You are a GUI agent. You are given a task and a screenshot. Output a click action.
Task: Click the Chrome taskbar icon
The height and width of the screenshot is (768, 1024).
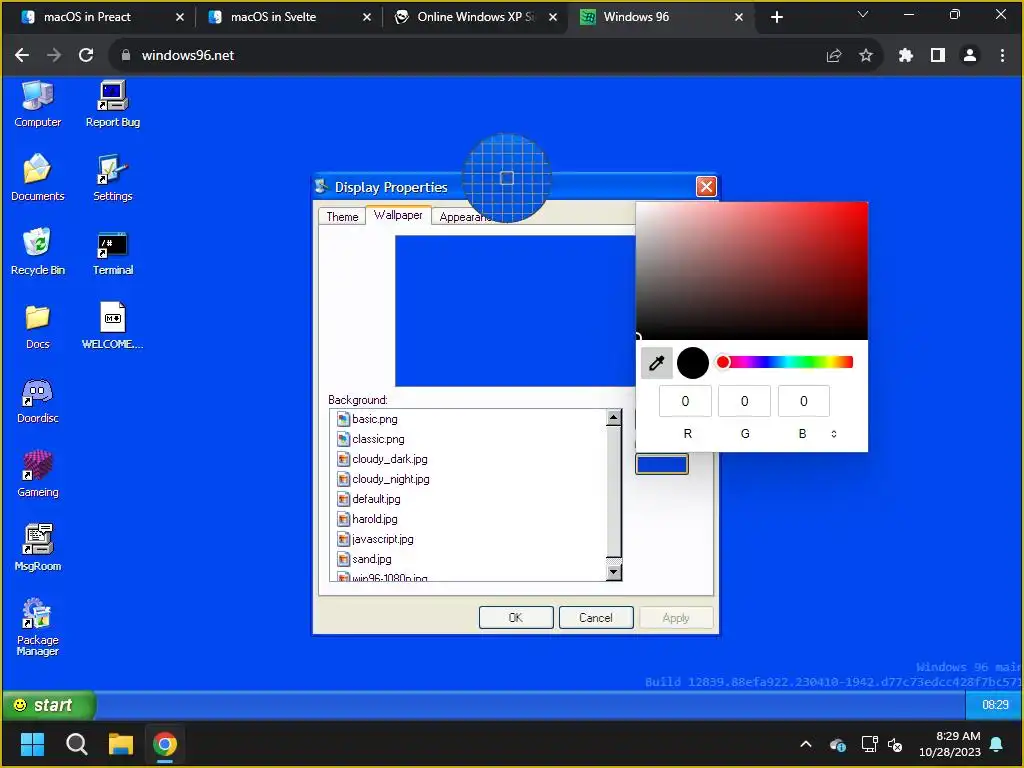[x=165, y=744]
